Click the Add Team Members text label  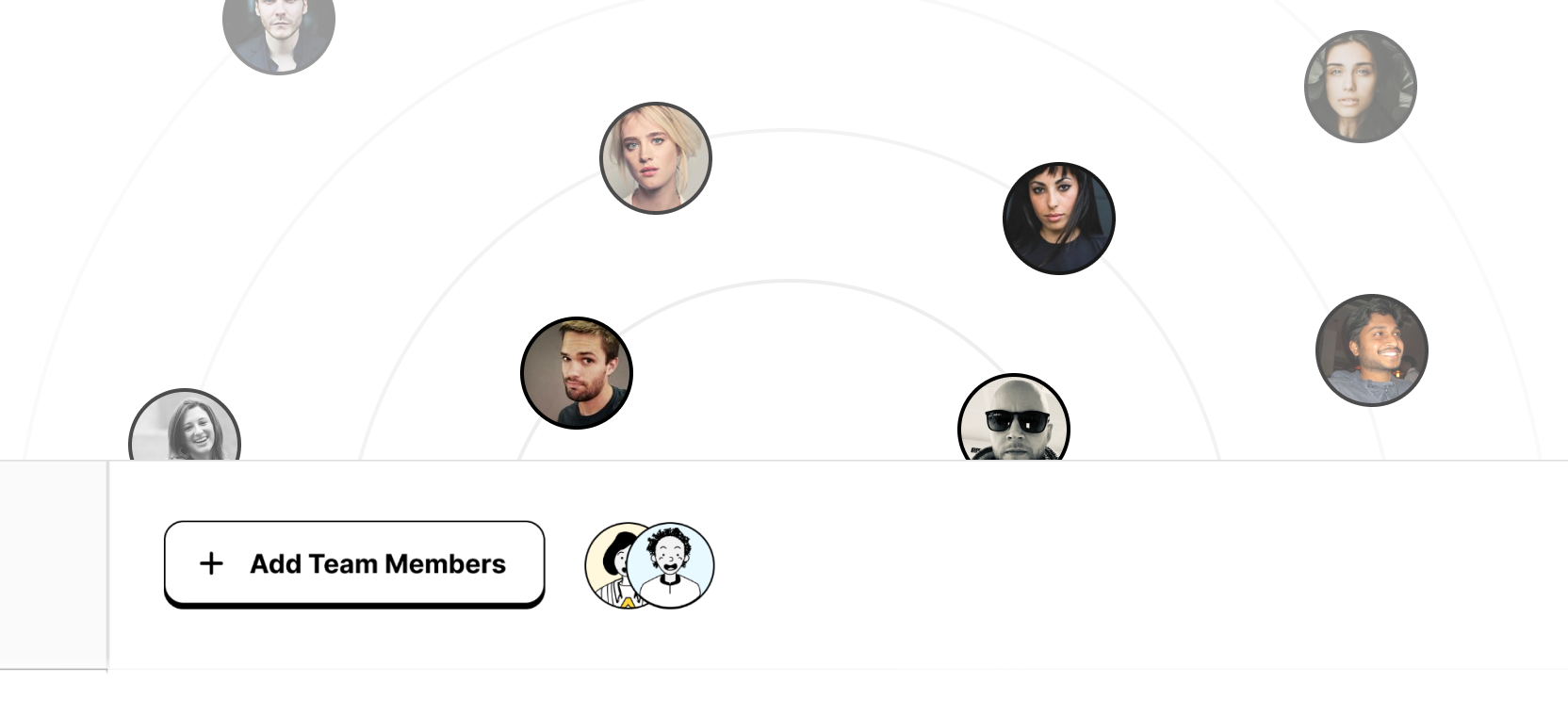click(378, 563)
